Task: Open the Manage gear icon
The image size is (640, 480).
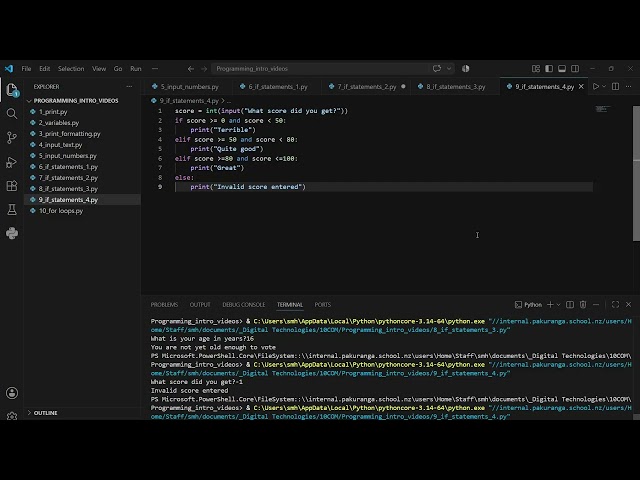Action: (x=12, y=416)
